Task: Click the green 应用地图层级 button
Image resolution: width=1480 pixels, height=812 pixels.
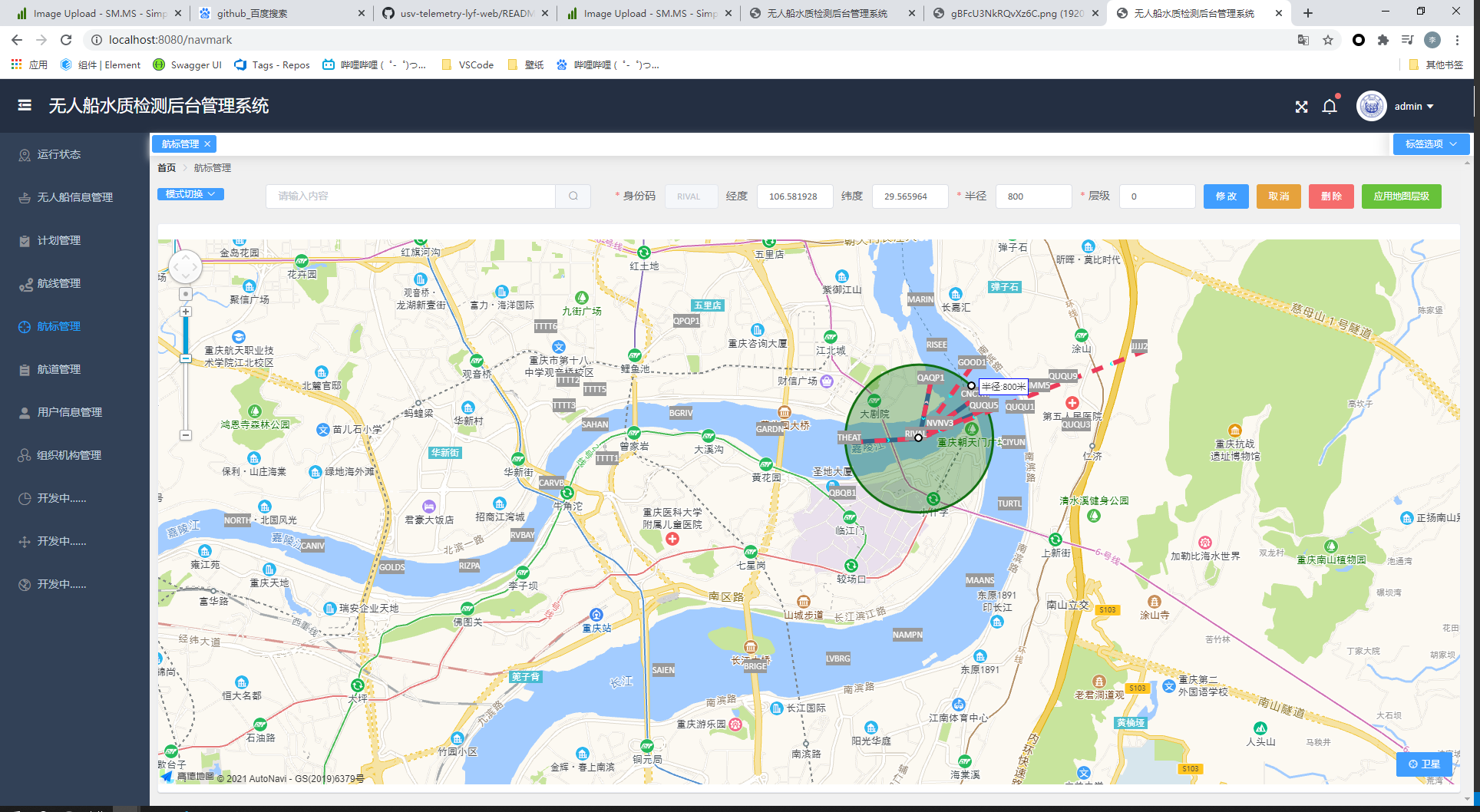Action: click(1401, 196)
